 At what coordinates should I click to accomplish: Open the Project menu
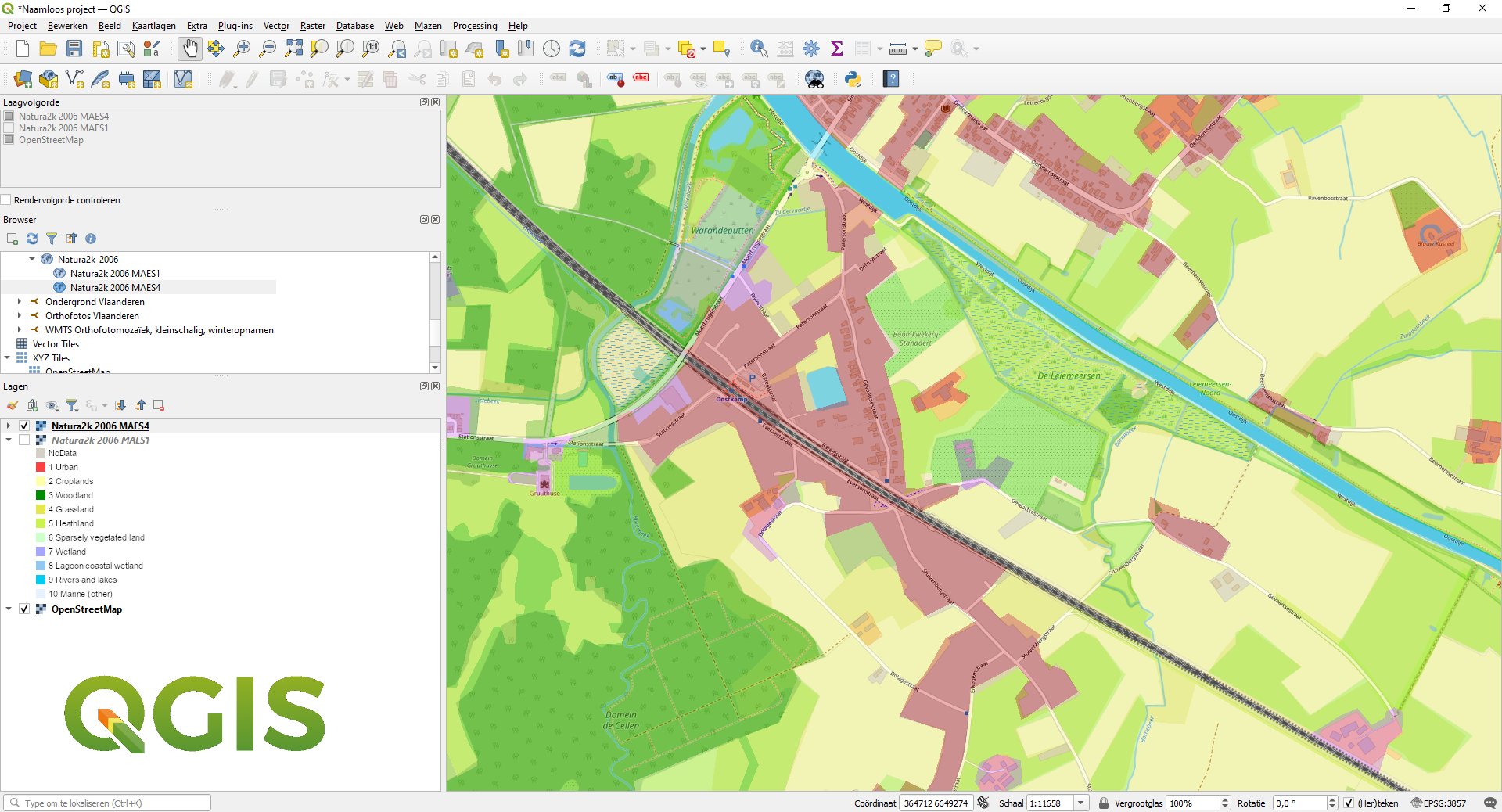pyautogui.click(x=22, y=26)
